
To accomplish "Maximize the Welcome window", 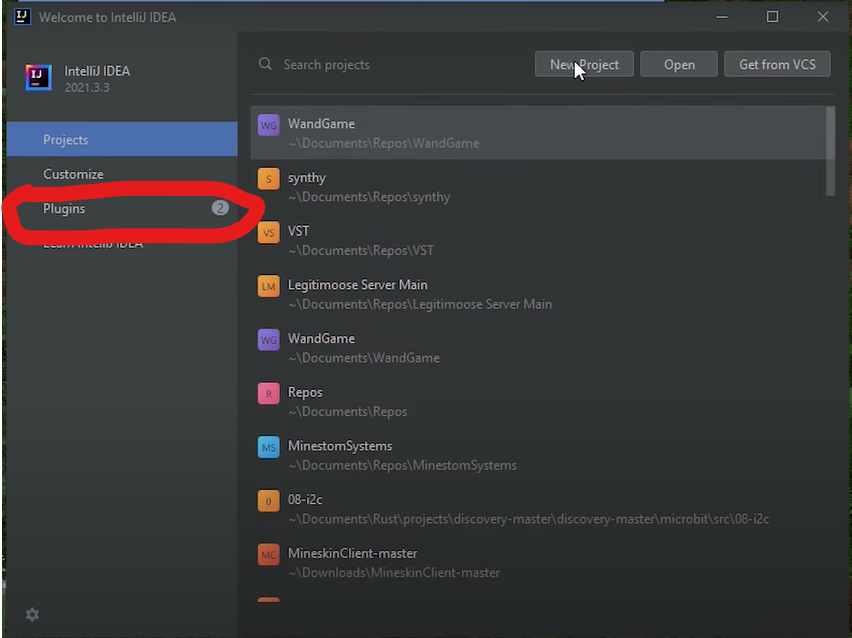I will click(772, 17).
